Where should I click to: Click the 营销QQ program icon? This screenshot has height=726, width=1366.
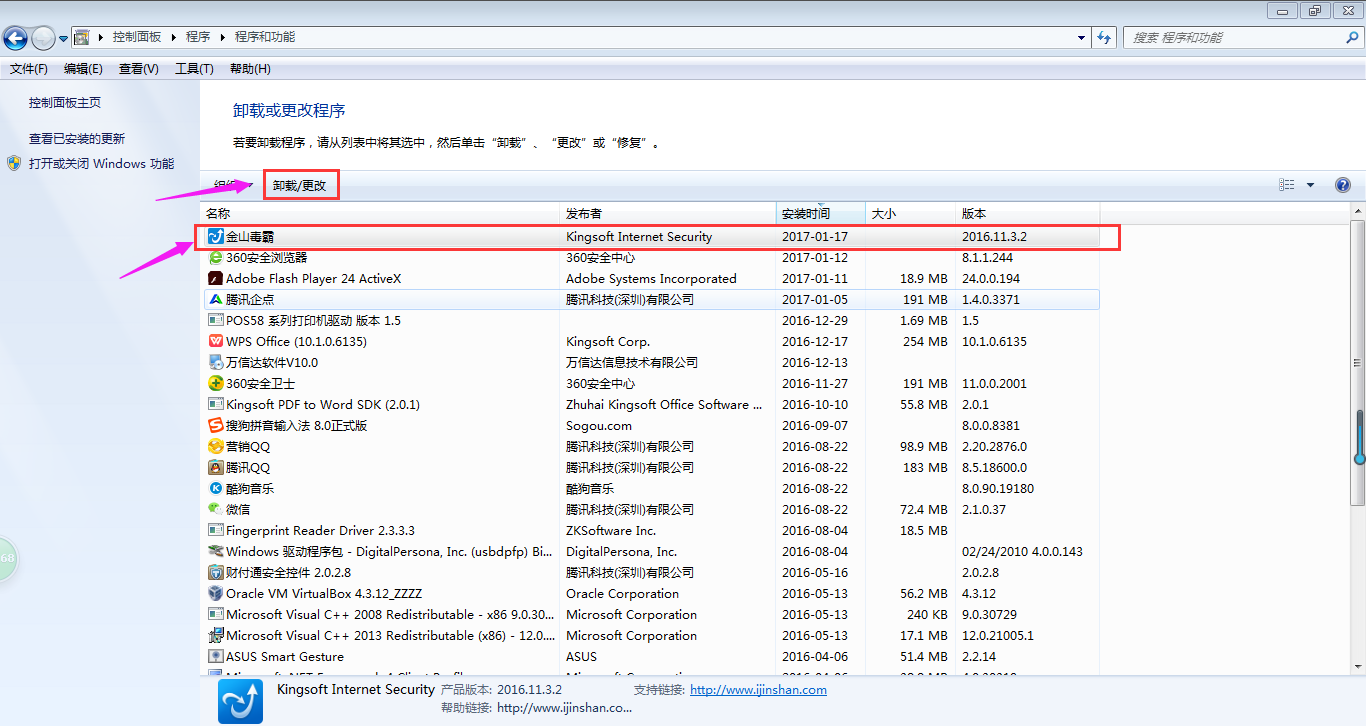pos(215,447)
